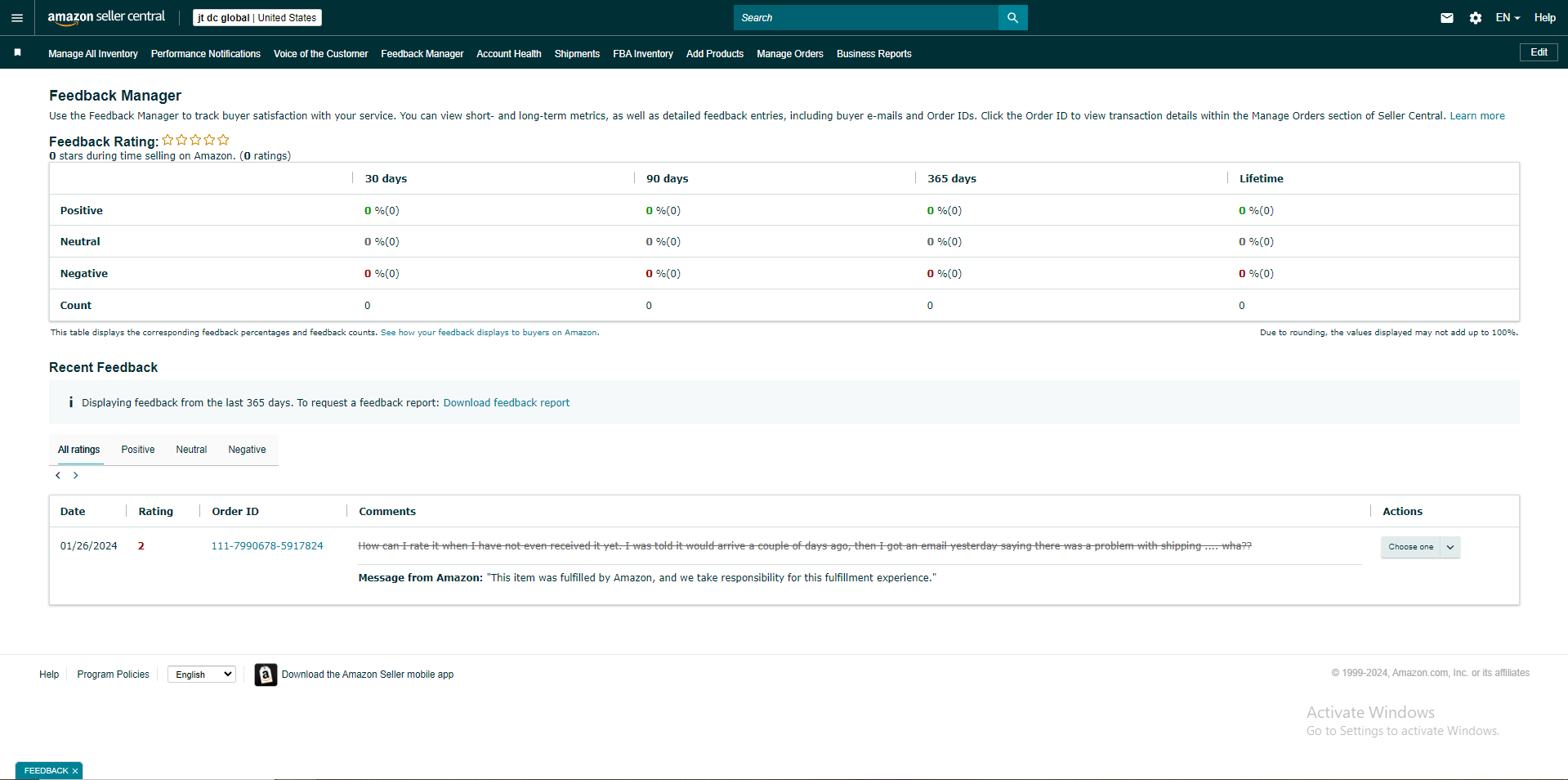The image size is (1568, 780).
Task: Close the FEEDBACK tab with X
Action: [x=75, y=771]
